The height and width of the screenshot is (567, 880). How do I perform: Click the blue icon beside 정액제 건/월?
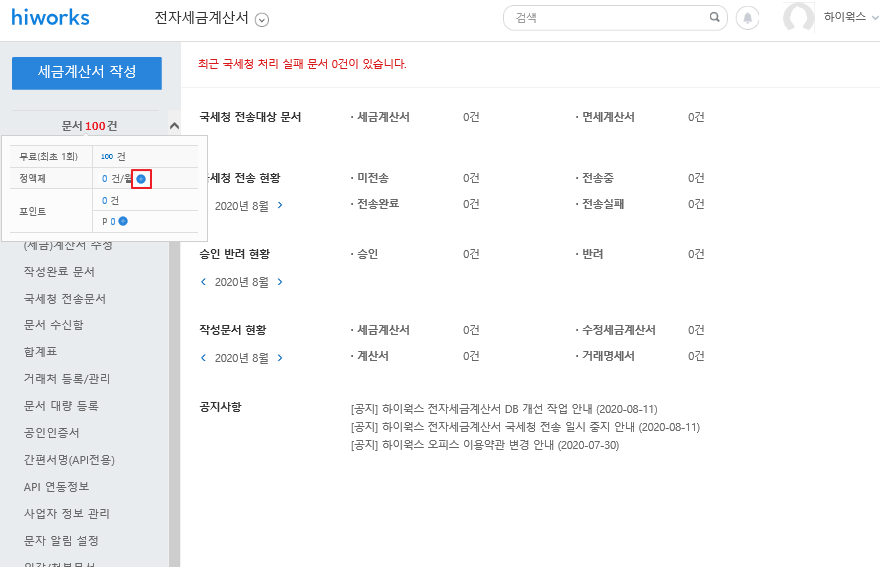(x=141, y=179)
